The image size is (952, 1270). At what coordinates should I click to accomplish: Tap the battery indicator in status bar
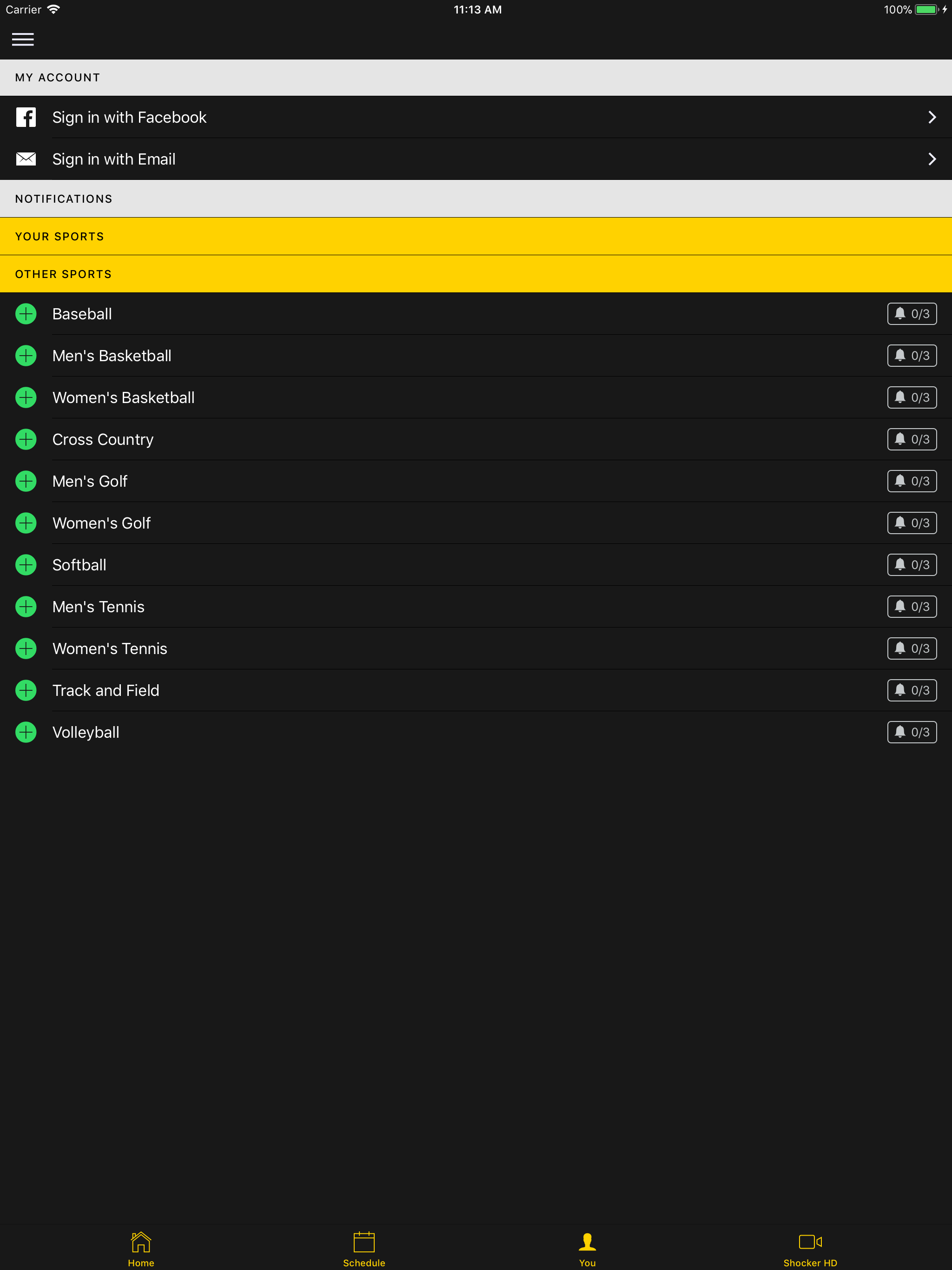point(927,9)
